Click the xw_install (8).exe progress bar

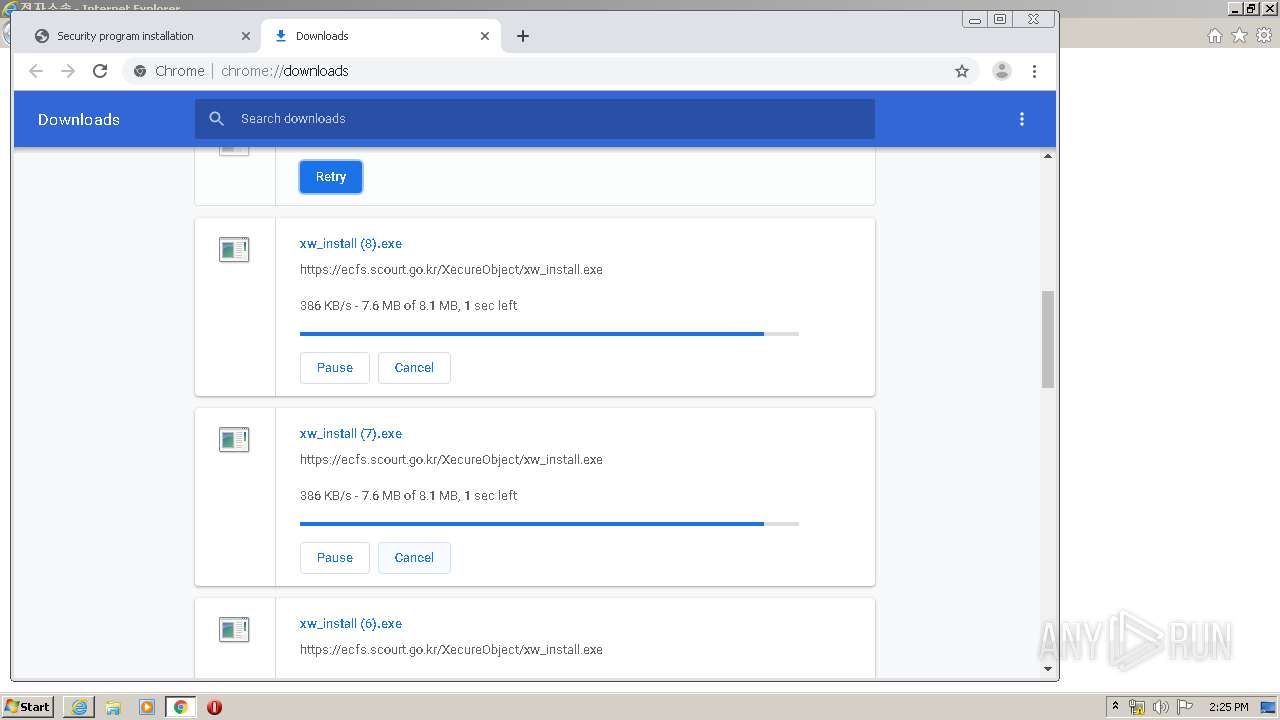point(549,334)
